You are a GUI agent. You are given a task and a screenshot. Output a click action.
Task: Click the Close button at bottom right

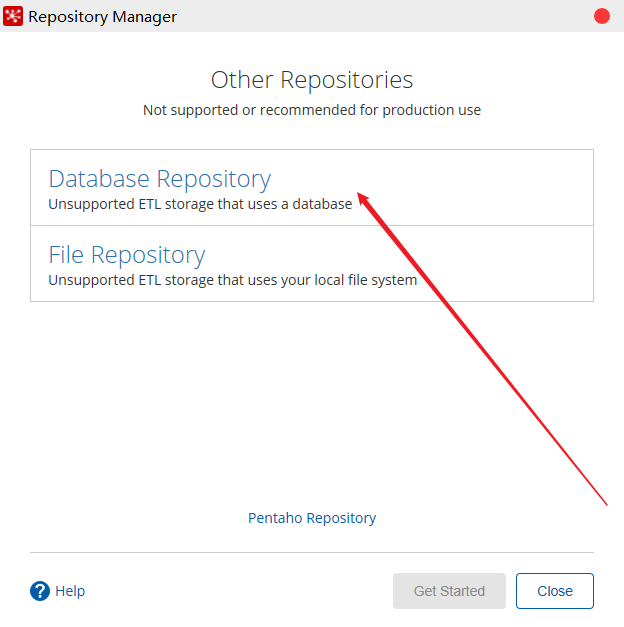[554, 591]
